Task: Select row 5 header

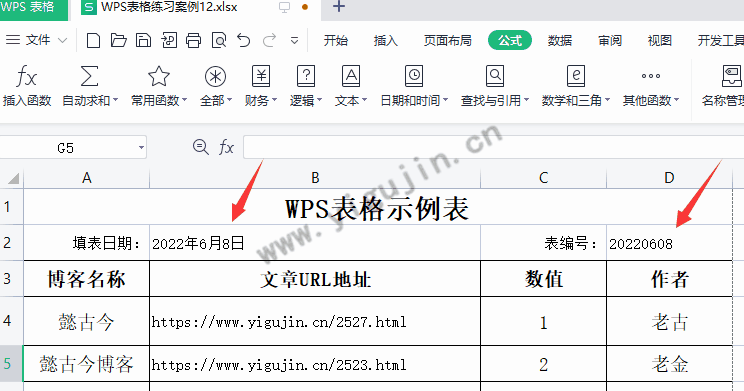Action: click(11, 364)
